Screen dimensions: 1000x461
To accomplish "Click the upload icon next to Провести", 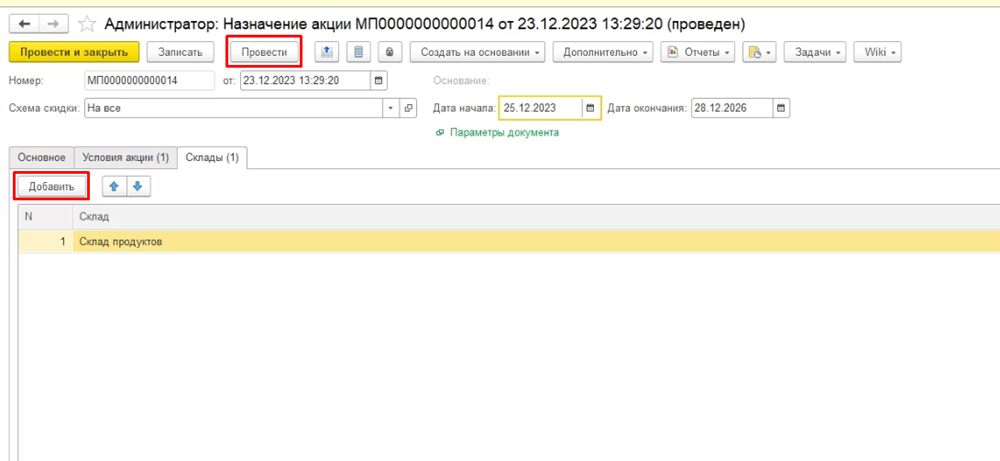I will [327, 52].
